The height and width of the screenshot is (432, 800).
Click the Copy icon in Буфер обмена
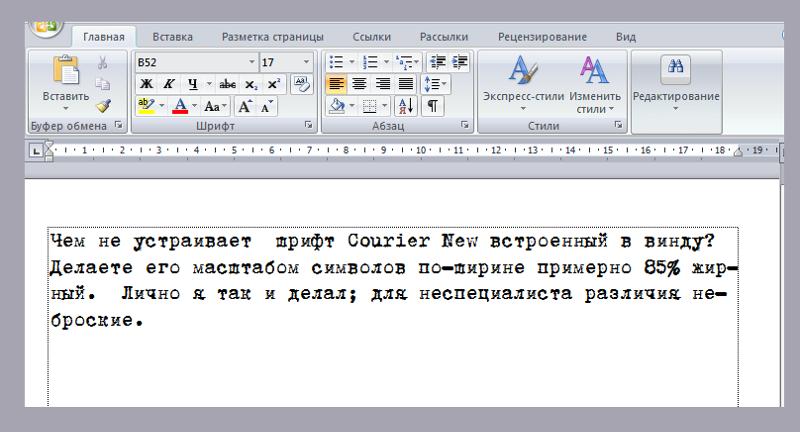(x=103, y=84)
